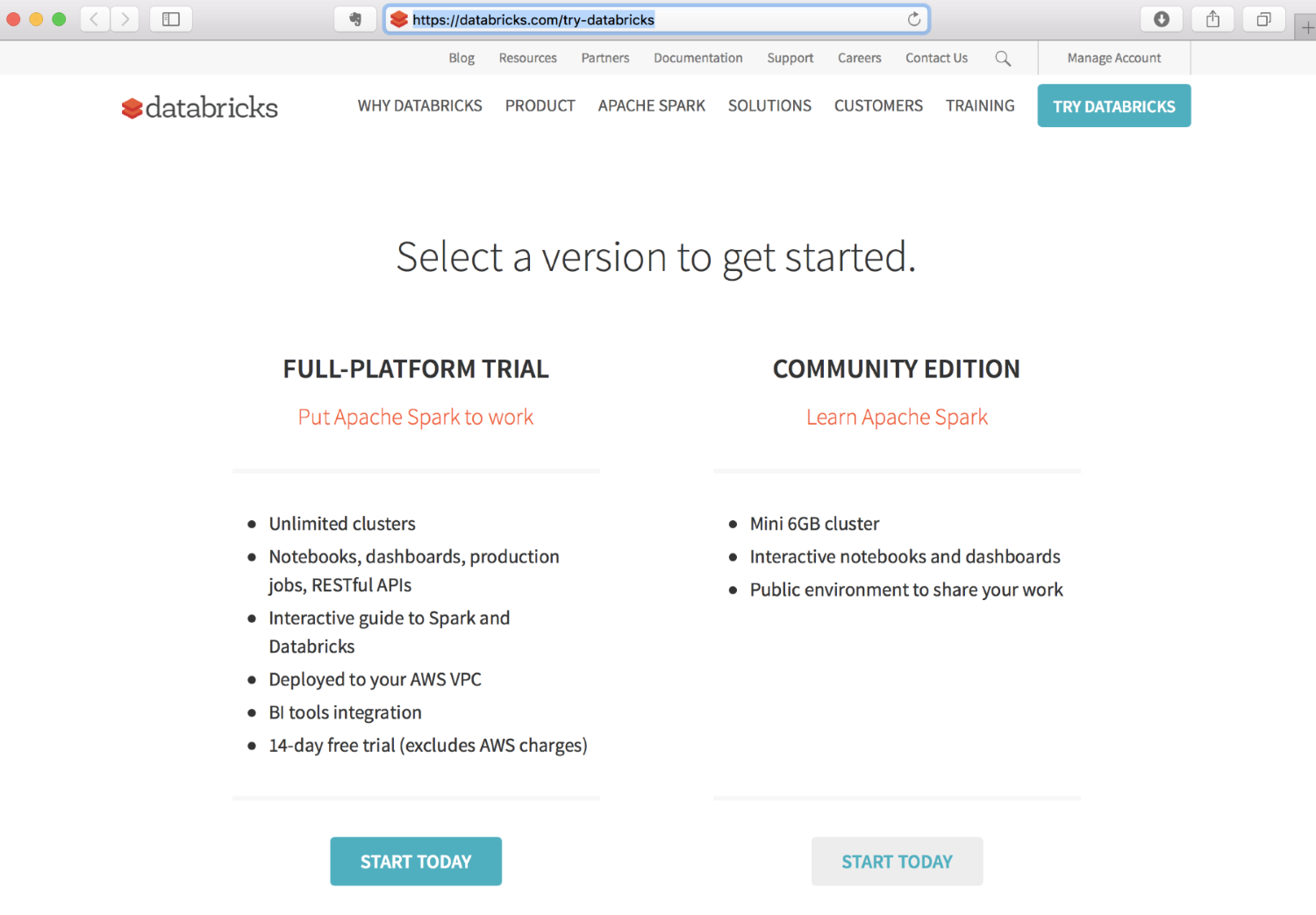This screenshot has width=1316, height=915.
Task: Click the search magnifier icon on site
Action: (1003, 59)
